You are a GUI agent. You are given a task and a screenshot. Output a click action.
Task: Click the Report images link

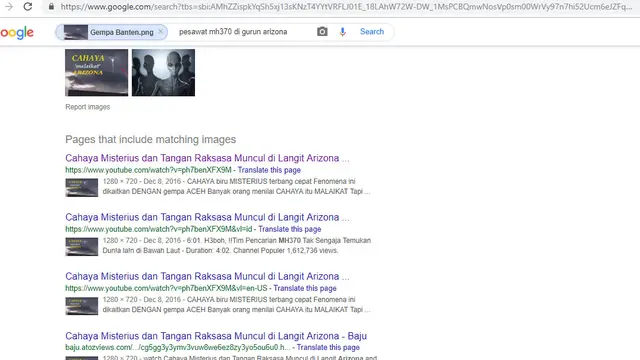click(87, 107)
